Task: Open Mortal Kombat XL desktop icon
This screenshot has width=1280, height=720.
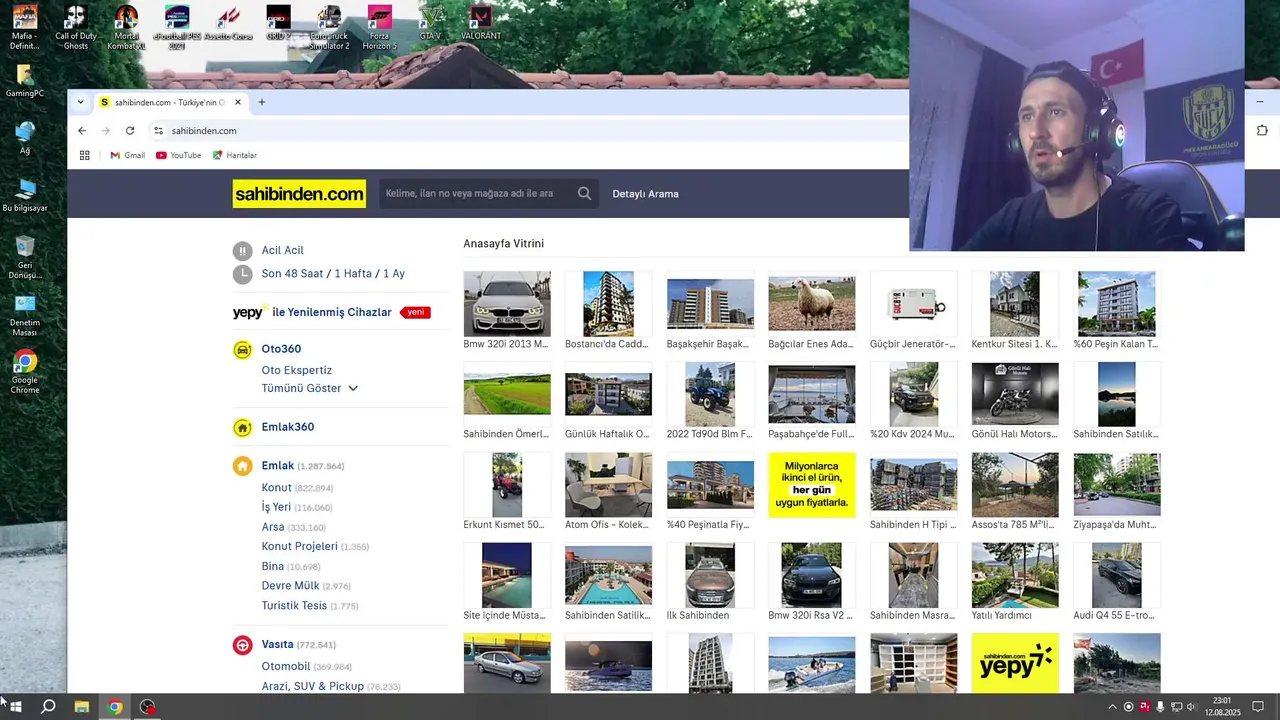Action: click(x=126, y=26)
